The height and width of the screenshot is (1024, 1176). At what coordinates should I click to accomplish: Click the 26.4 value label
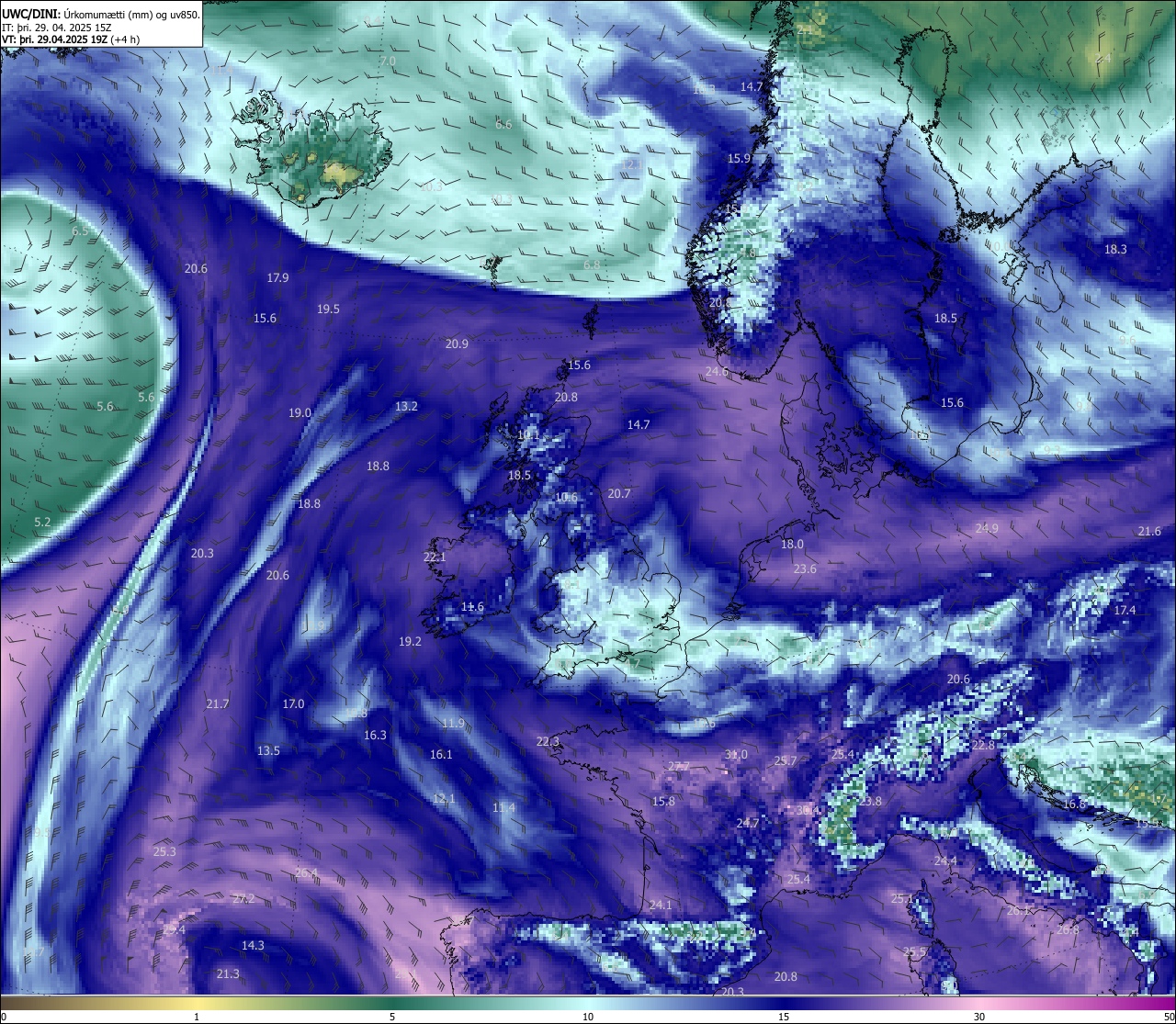(306, 872)
